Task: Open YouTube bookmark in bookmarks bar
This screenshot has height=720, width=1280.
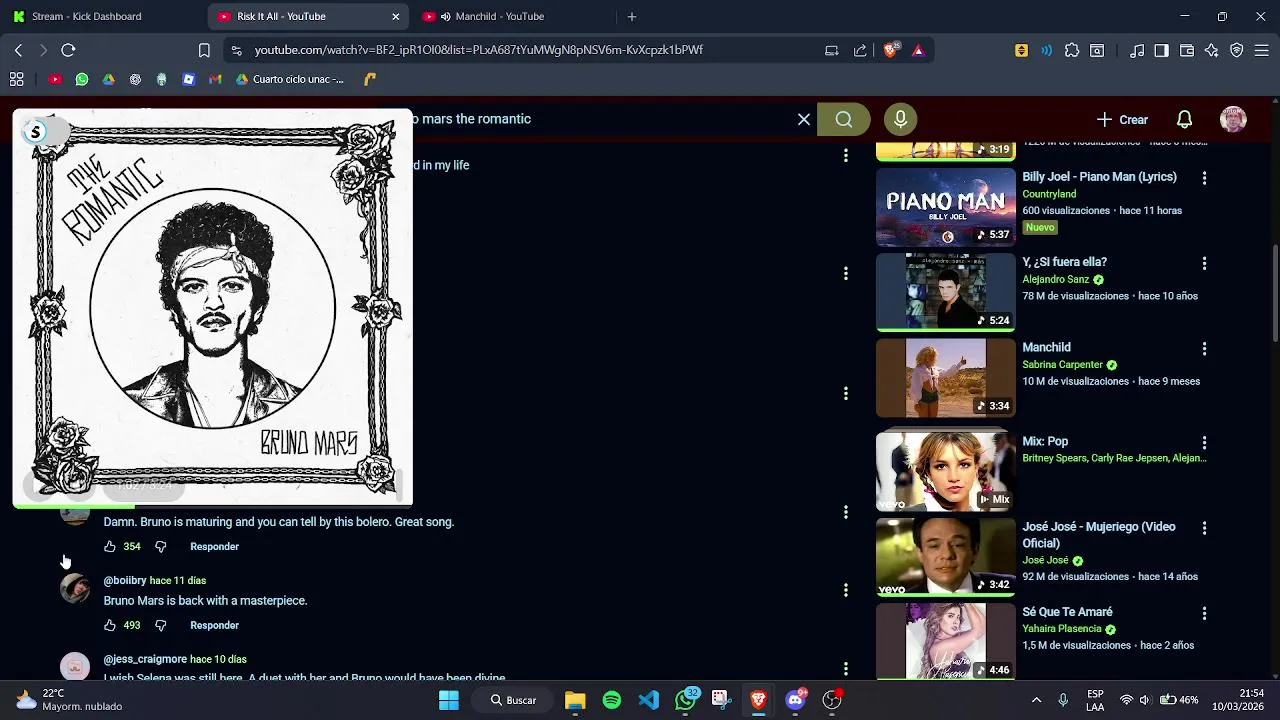Action: click(x=55, y=79)
